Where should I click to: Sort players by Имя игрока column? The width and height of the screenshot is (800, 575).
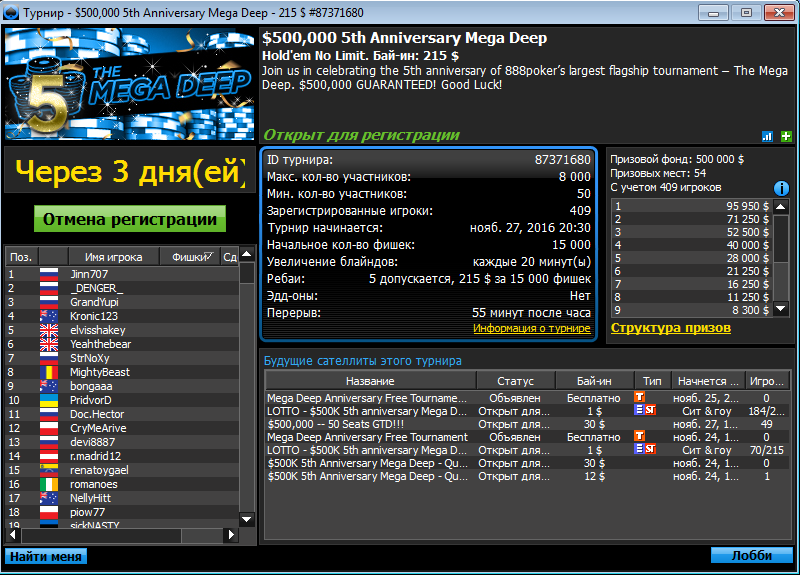(113, 257)
